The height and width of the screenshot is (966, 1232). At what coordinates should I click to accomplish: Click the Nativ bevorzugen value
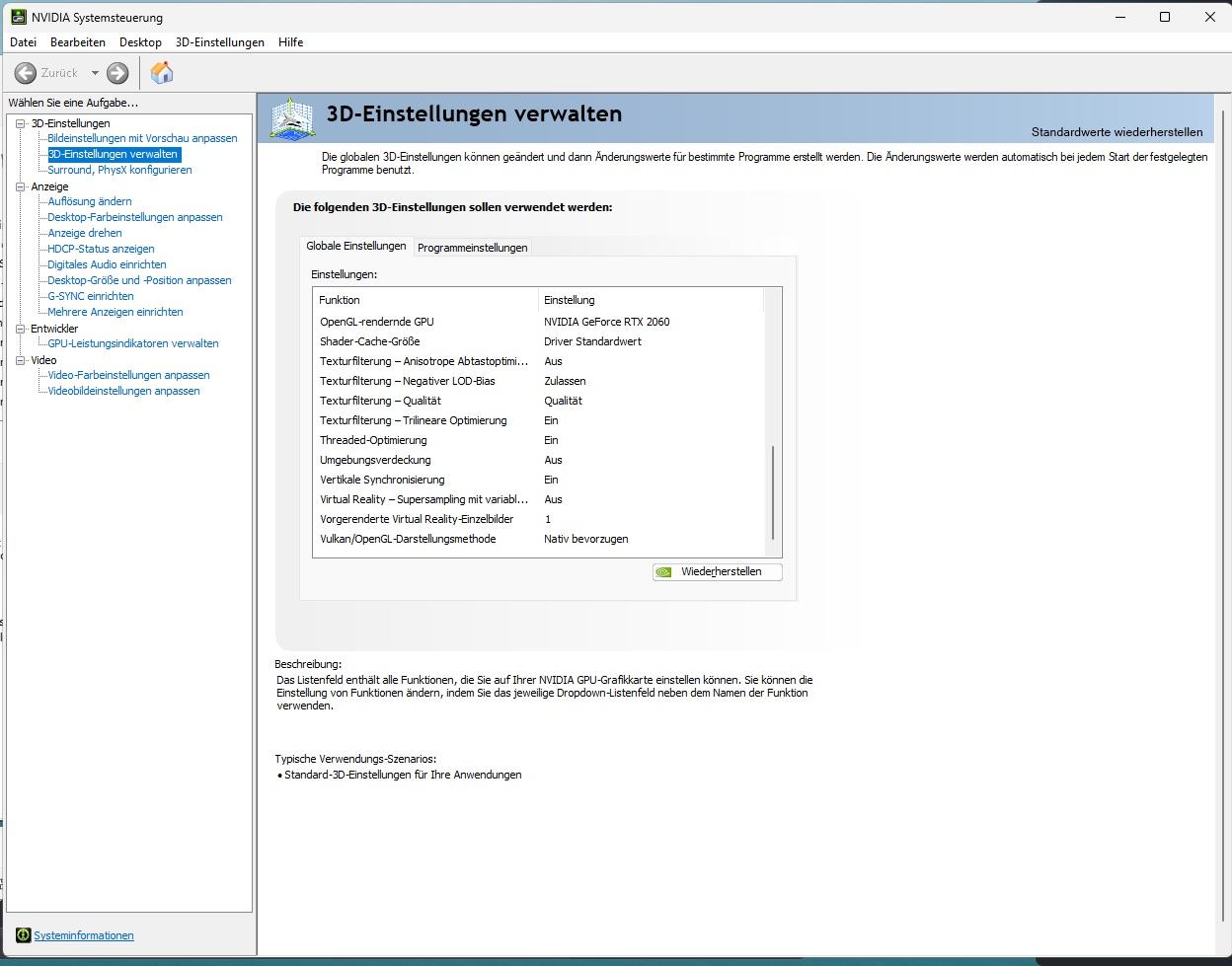click(x=585, y=539)
